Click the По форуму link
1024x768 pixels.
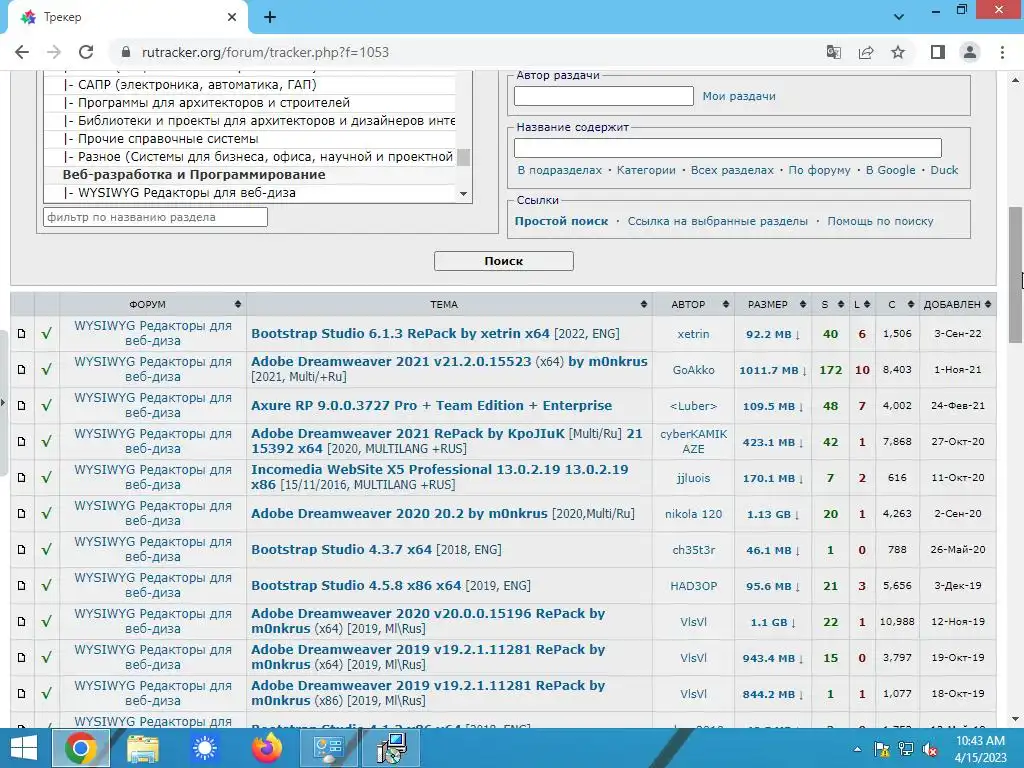point(819,170)
